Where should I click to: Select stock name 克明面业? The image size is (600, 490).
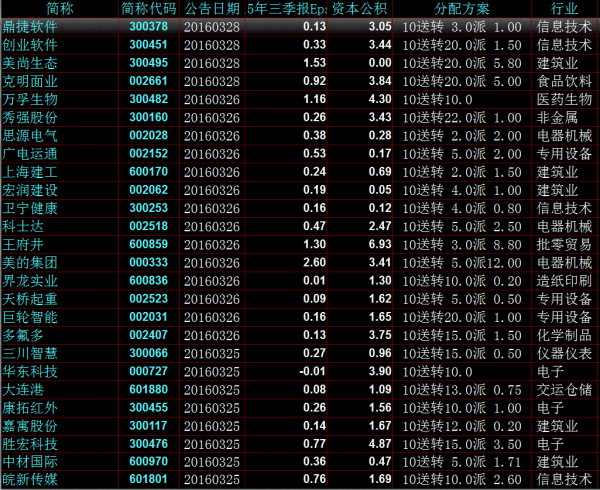(30, 81)
